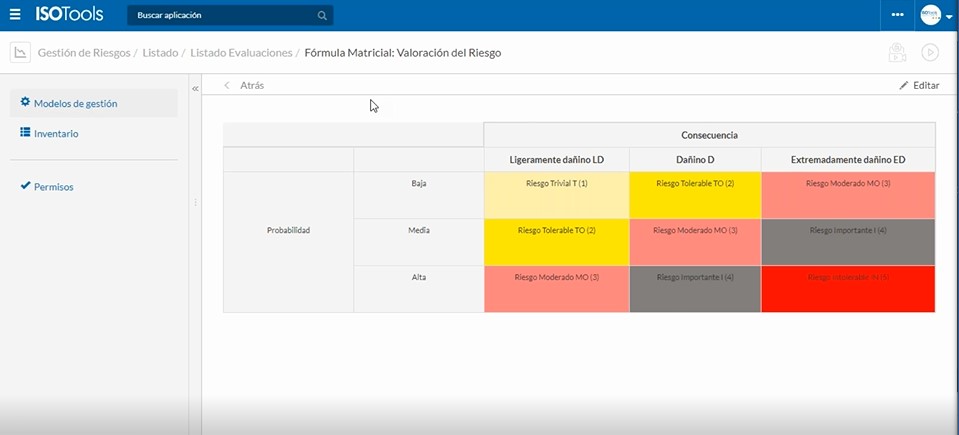The height and width of the screenshot is (435, 959).
Task: Open the hamburger main menu
Action: click(15, 15)
